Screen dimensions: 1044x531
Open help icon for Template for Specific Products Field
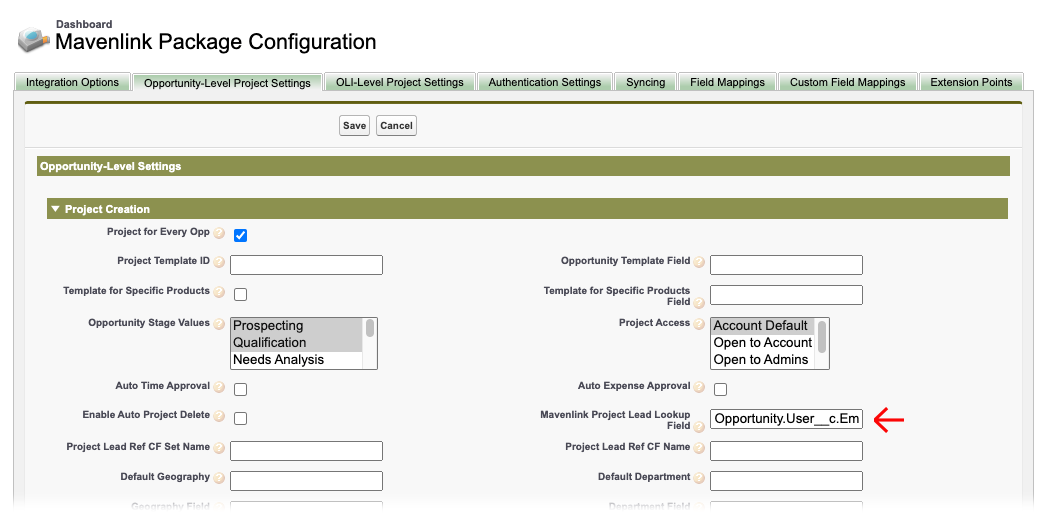[x=699, y=303]
